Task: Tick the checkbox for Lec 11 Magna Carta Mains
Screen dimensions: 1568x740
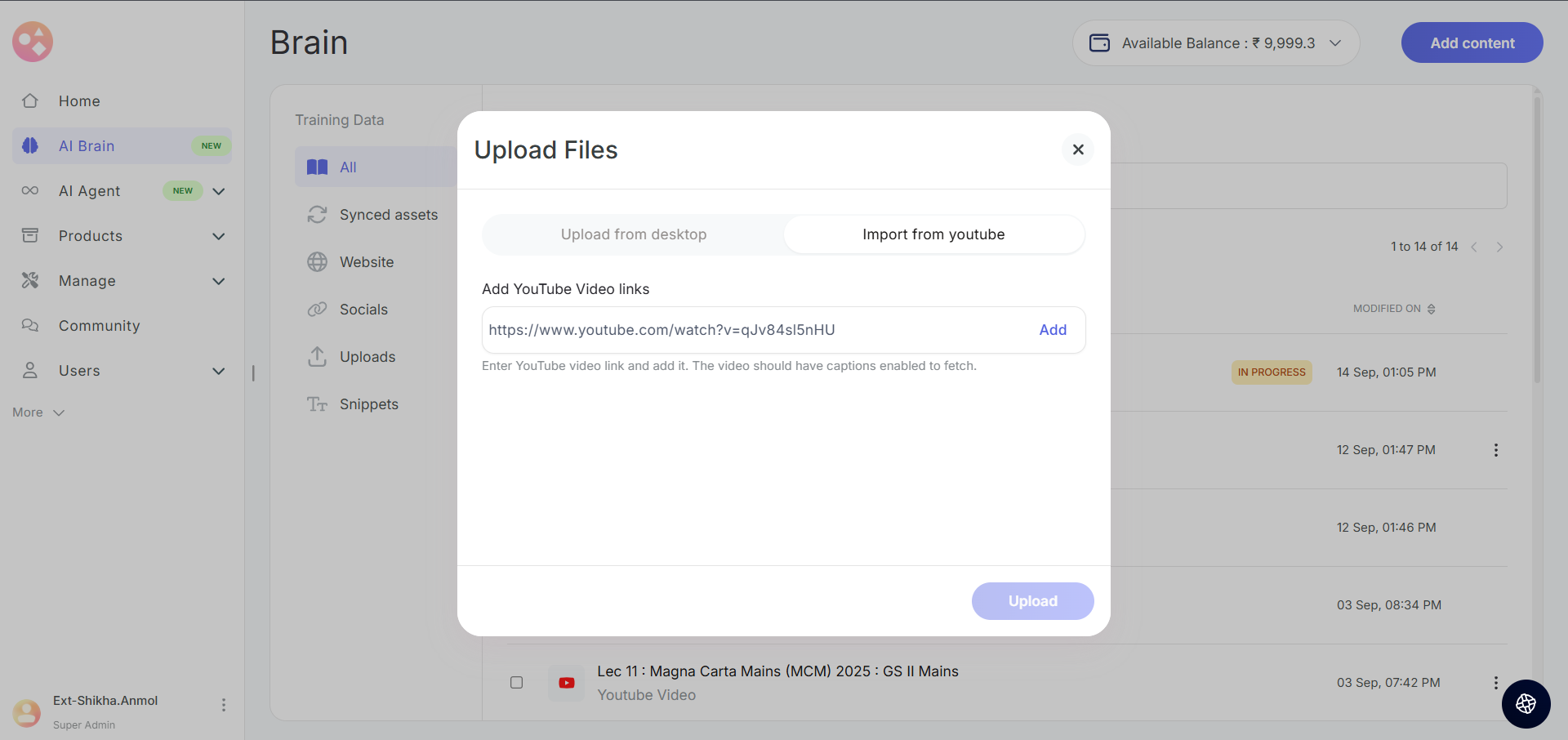Action: [x=516, y=682]
